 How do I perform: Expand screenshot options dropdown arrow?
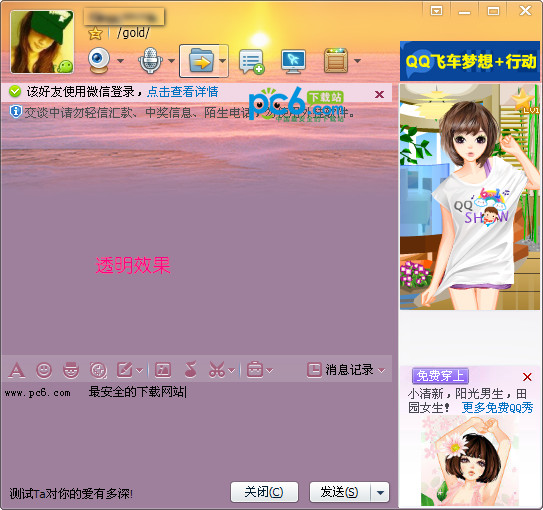tap(231, 371)
